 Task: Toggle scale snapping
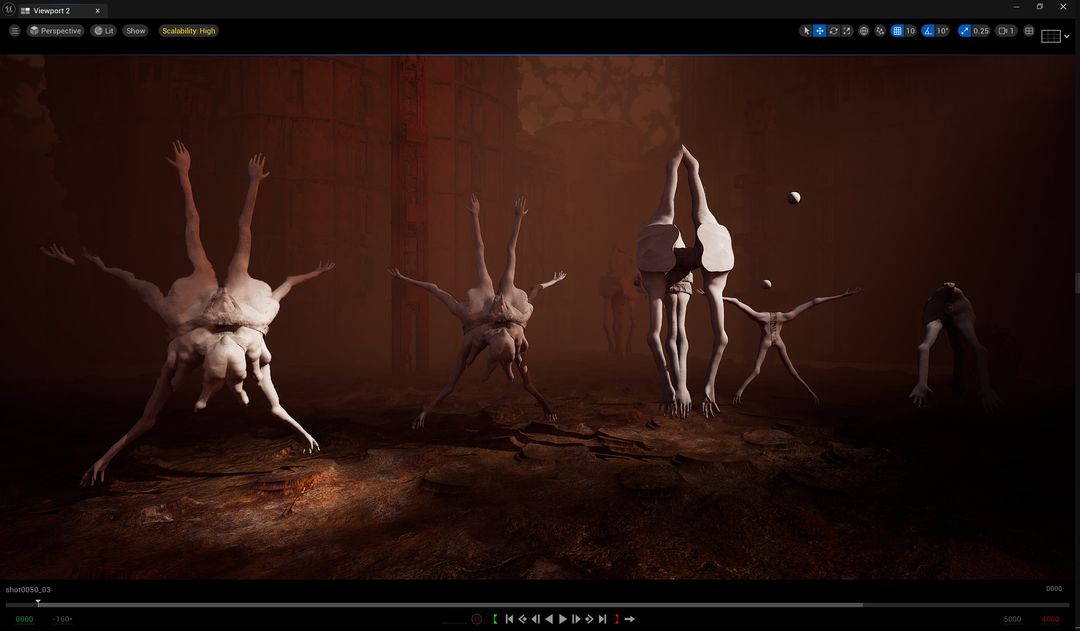[x=965, y=31]
